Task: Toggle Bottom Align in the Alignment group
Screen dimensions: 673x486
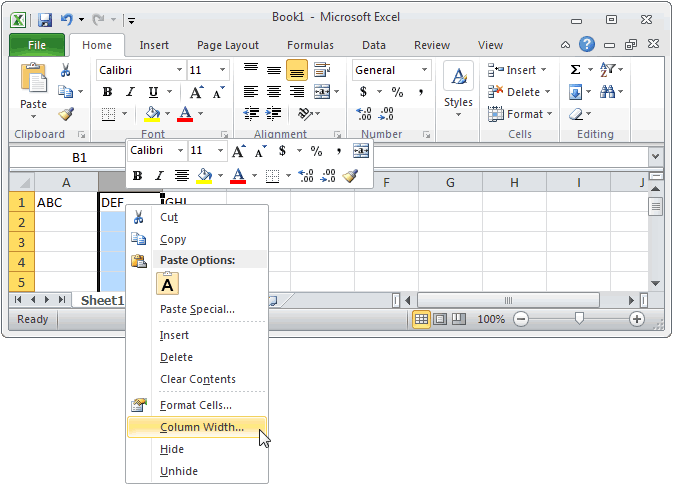Action: click(x=297, y=70)
